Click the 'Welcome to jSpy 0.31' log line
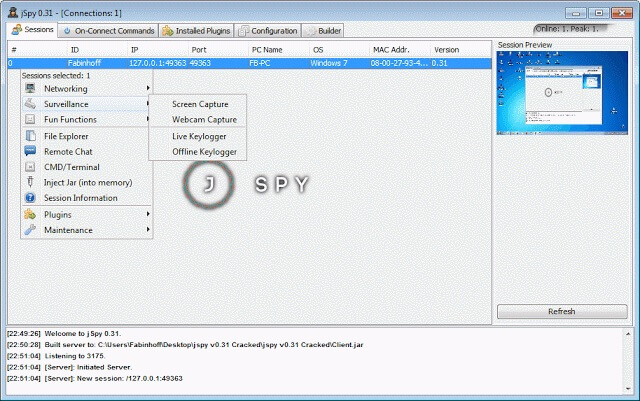 [64, 334]
